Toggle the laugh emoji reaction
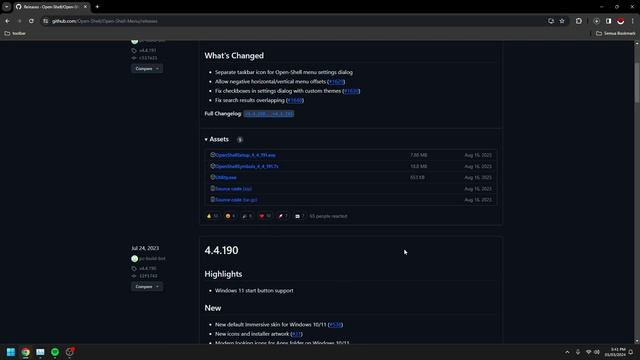 coord(230,216)
